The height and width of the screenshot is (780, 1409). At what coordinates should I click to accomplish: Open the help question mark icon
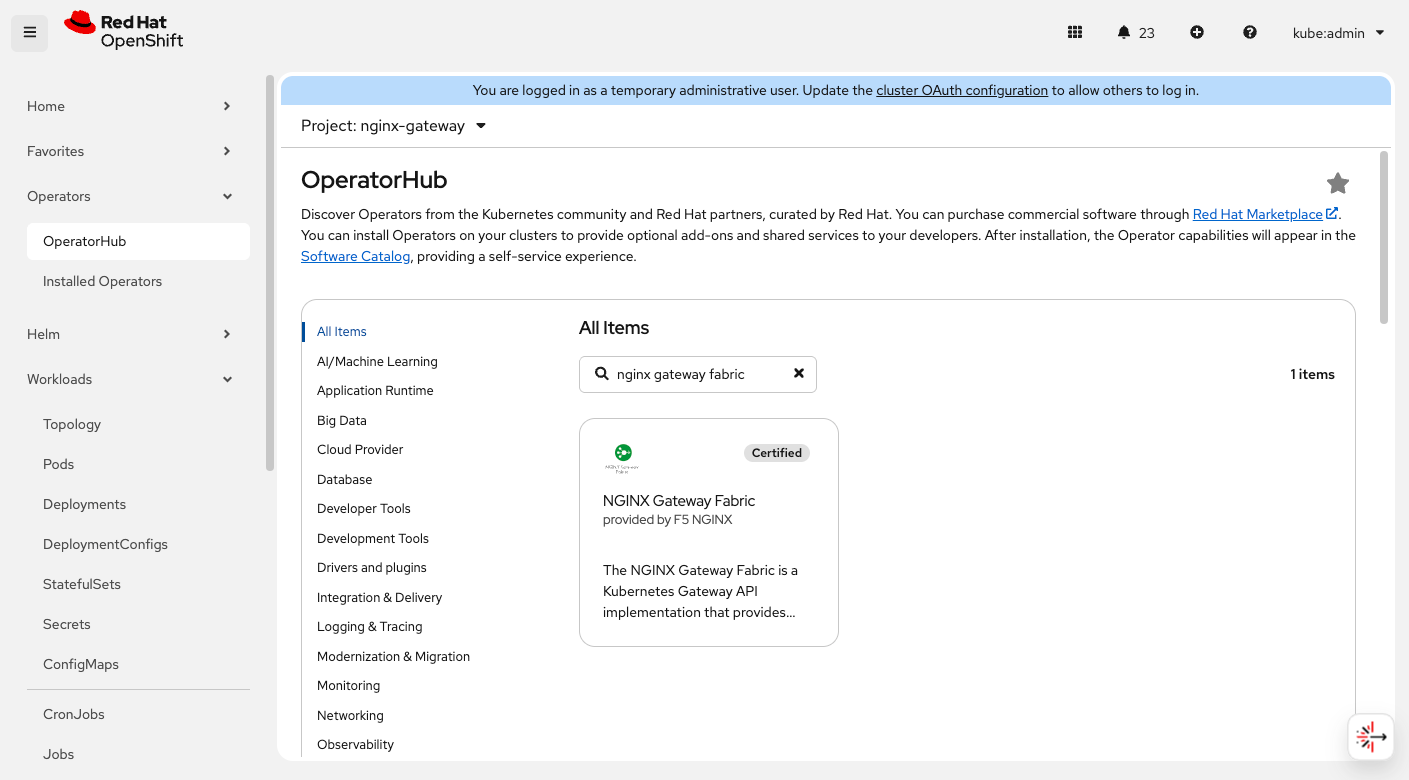tap(1249, 32)
